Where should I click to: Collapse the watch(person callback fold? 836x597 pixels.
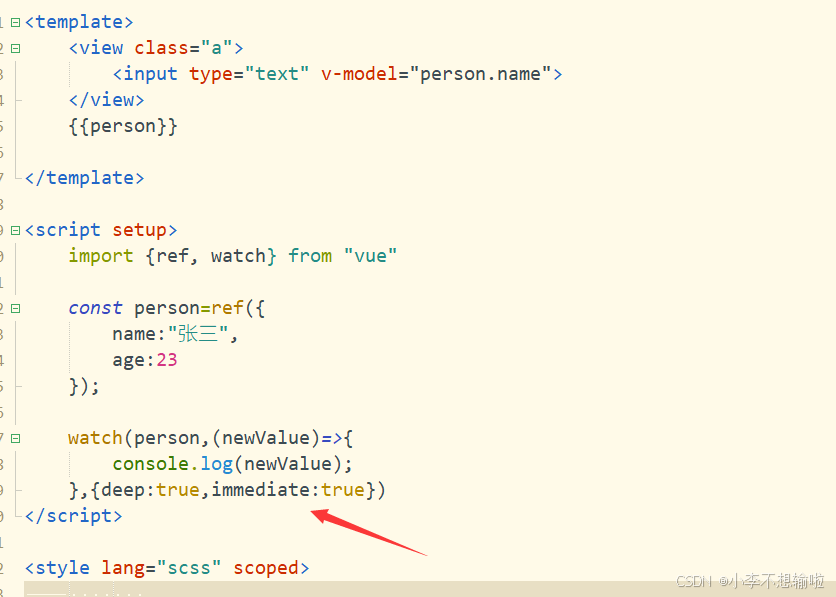click(15, 439)
